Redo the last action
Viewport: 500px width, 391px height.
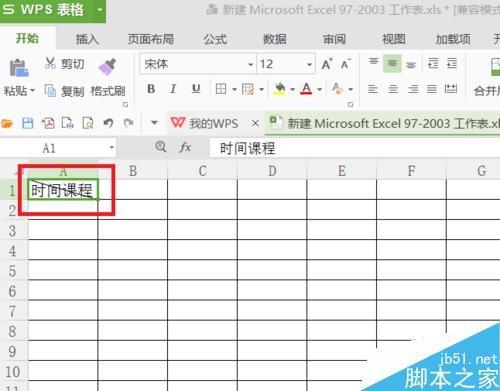129,123
